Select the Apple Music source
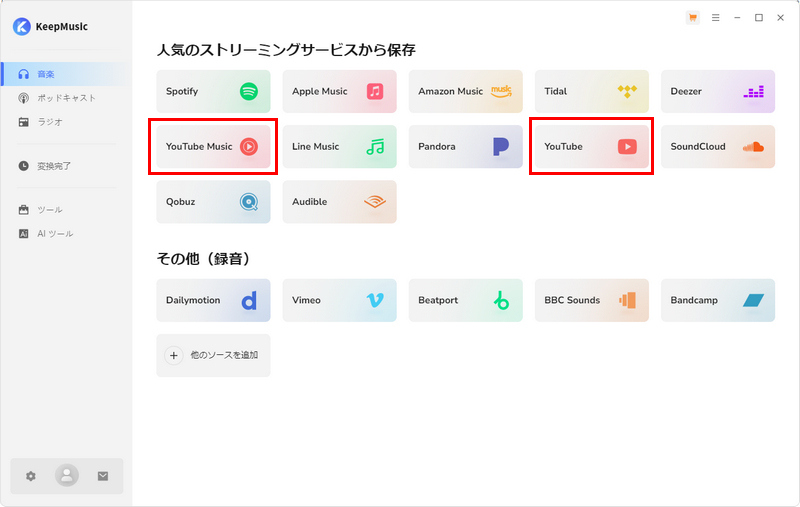Image resolution: width=800 pixels, height=507 pixels. (x=339, y=91)
